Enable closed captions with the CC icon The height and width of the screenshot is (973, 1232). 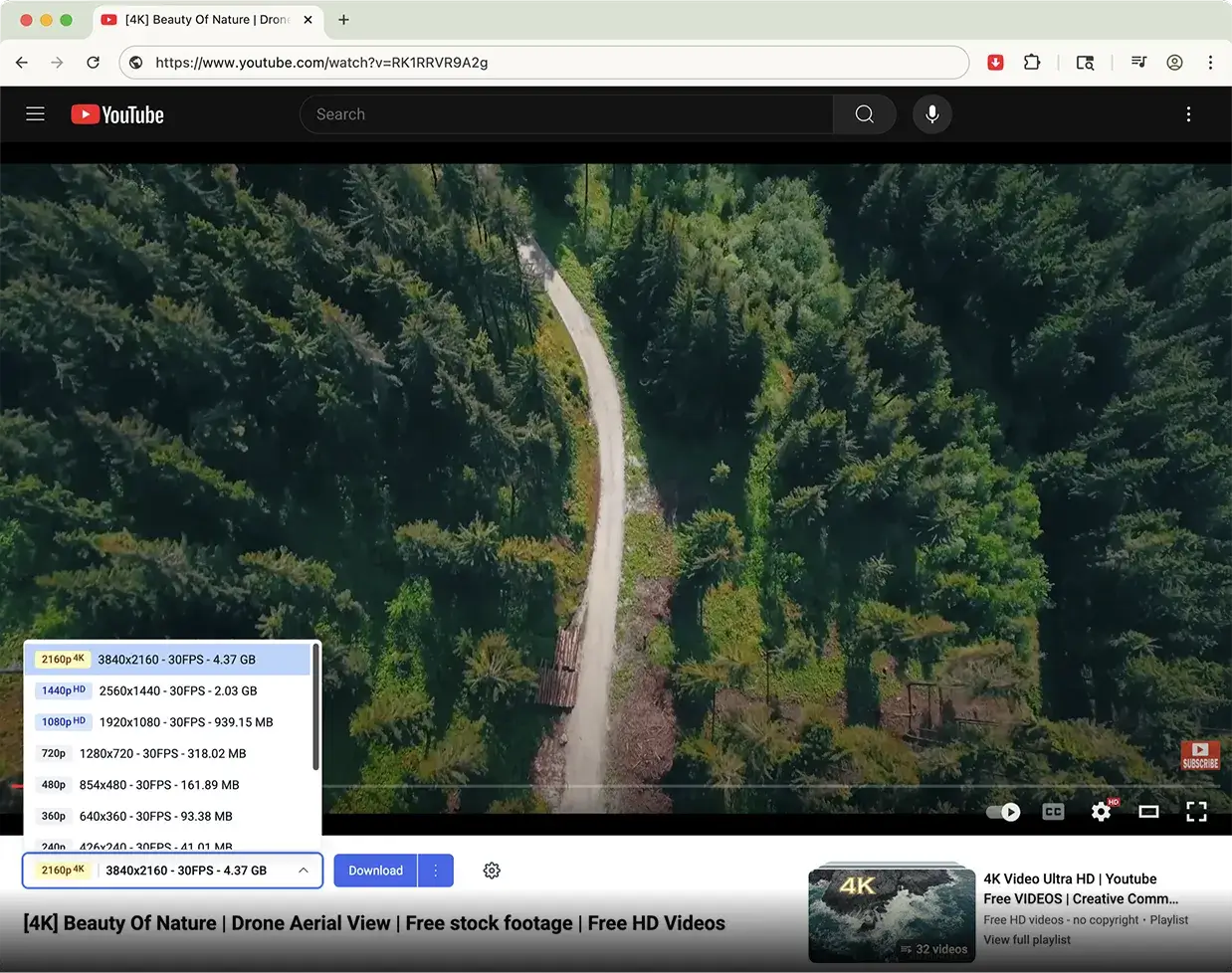pos(1053,812)
